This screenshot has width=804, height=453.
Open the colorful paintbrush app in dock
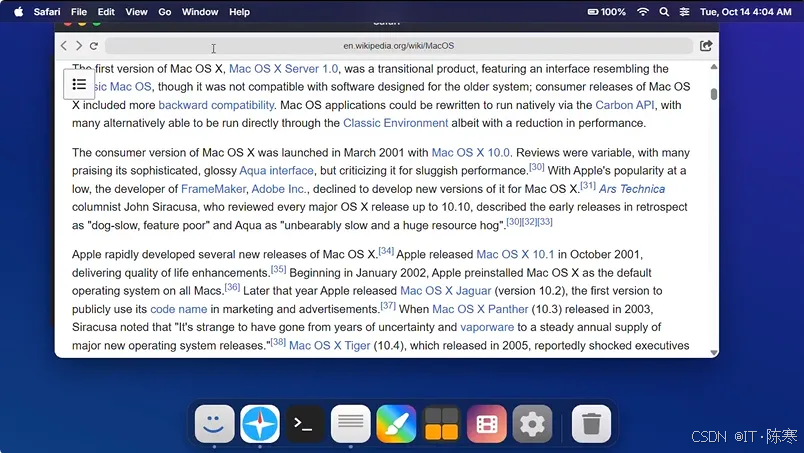(396, 424)
